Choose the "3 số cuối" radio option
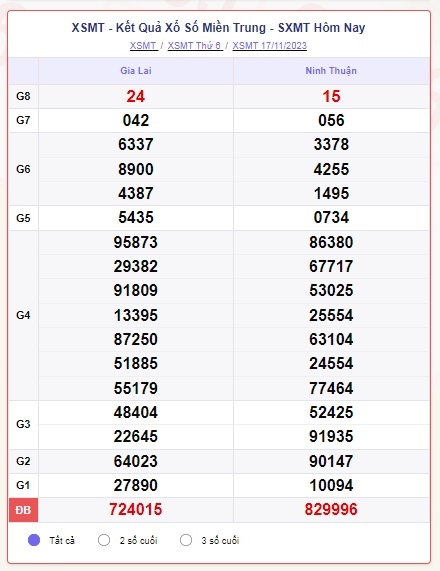The width and height of the screenshot is (440, 571). pyautogui.click(x=186, y=540)
